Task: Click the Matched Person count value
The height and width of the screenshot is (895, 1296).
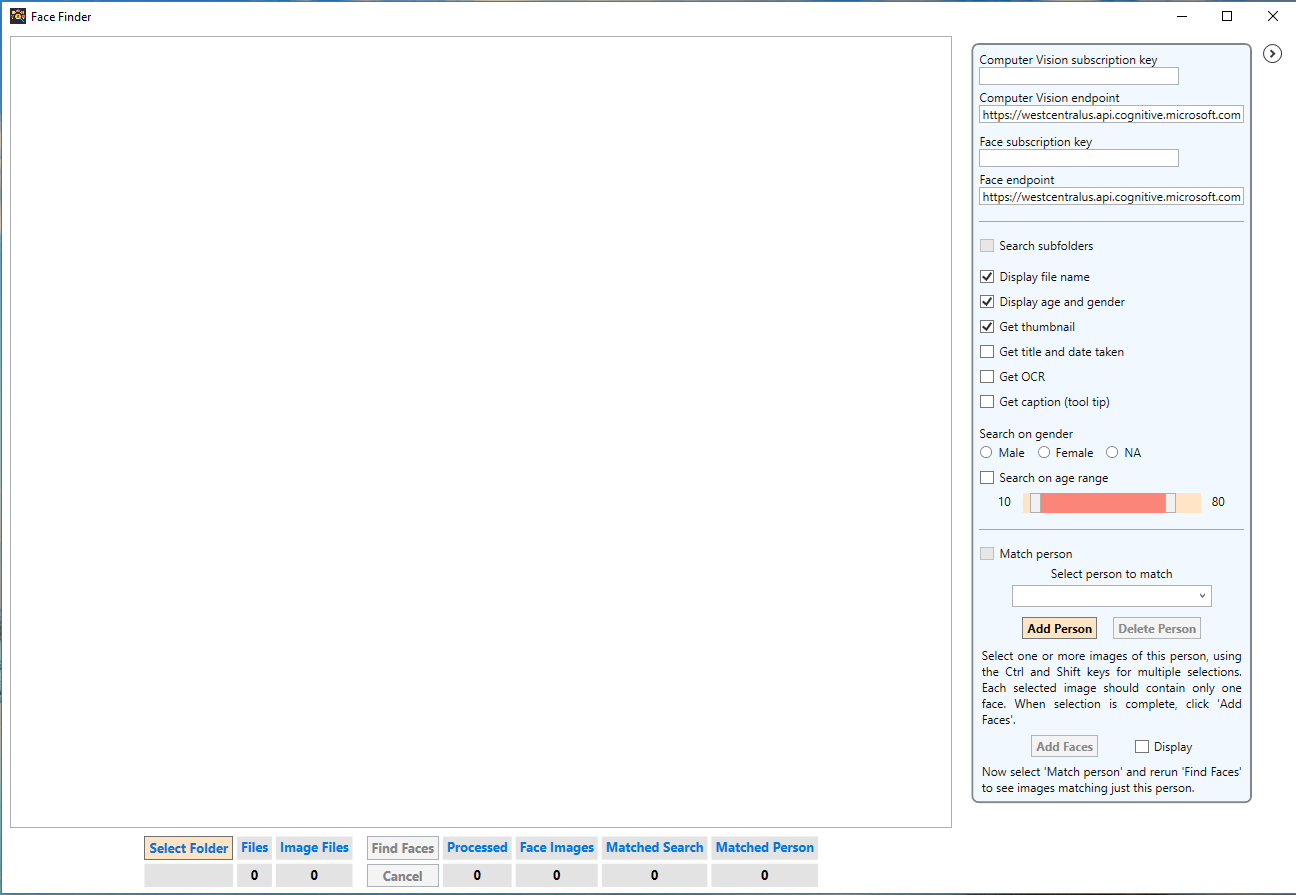Action: tap(765, 875)
